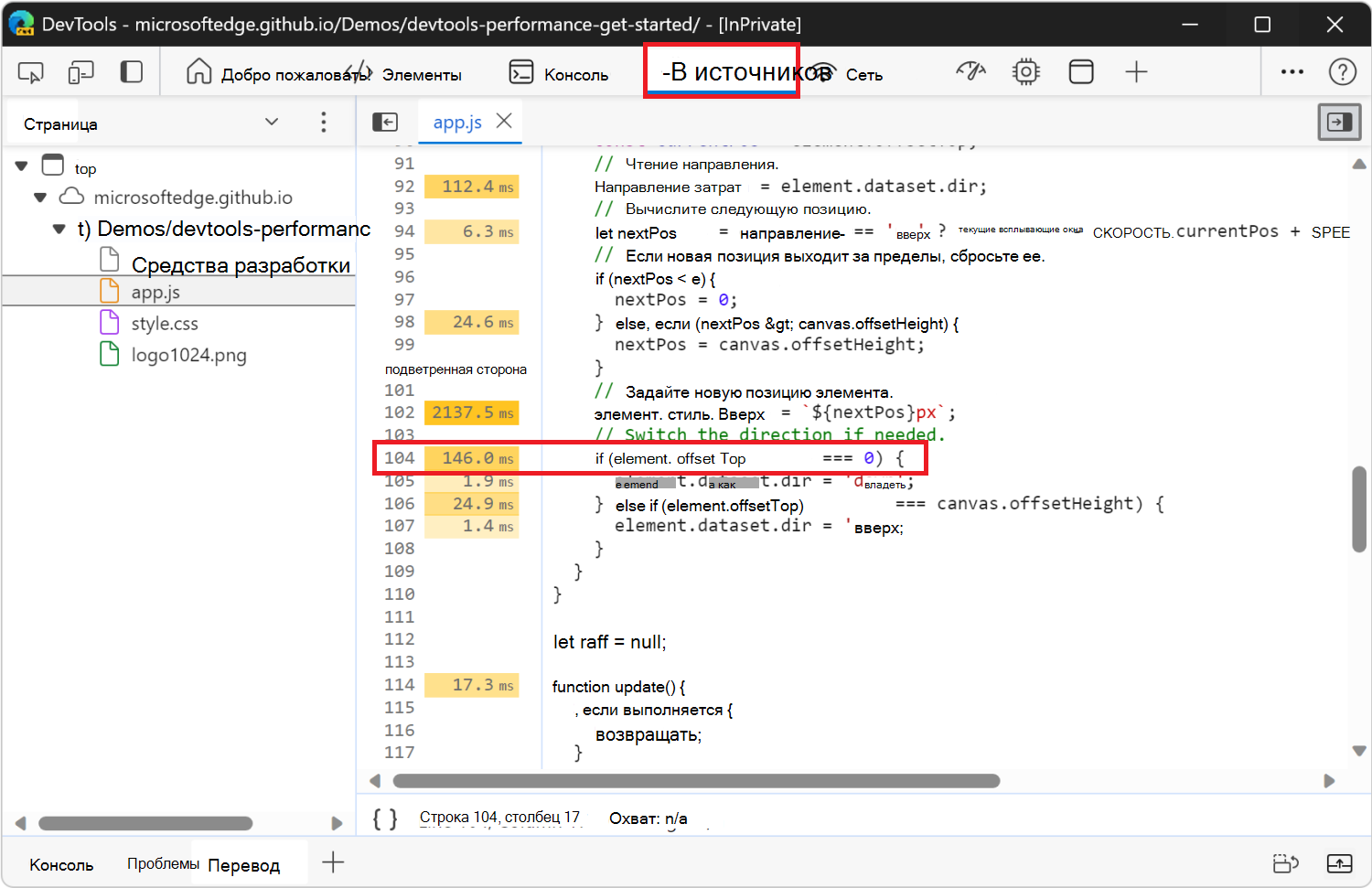Click the app.js file icon in tree

[x=110, y=291]
